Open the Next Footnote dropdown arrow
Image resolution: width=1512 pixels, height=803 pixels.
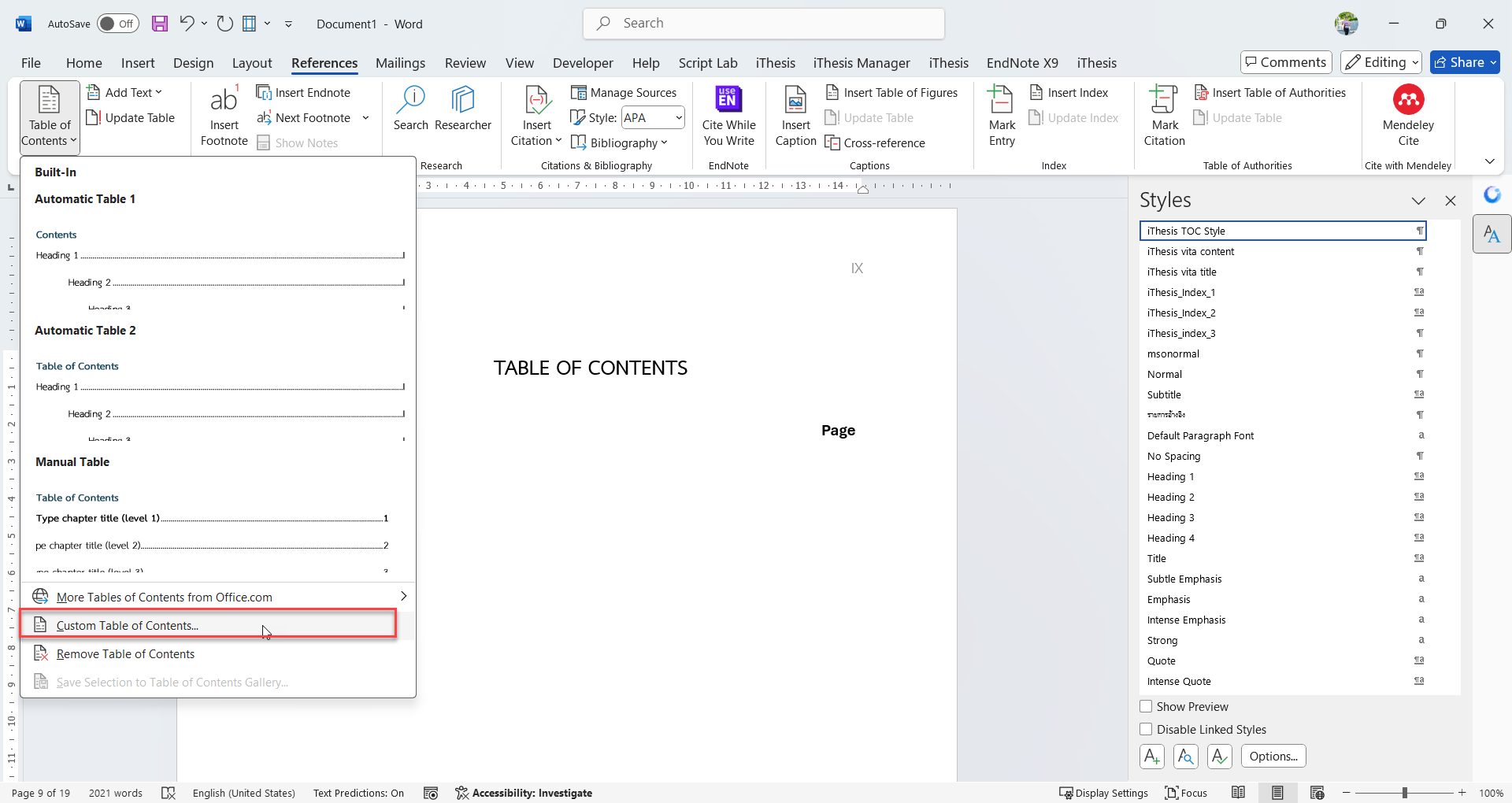(x=365, y=118)
